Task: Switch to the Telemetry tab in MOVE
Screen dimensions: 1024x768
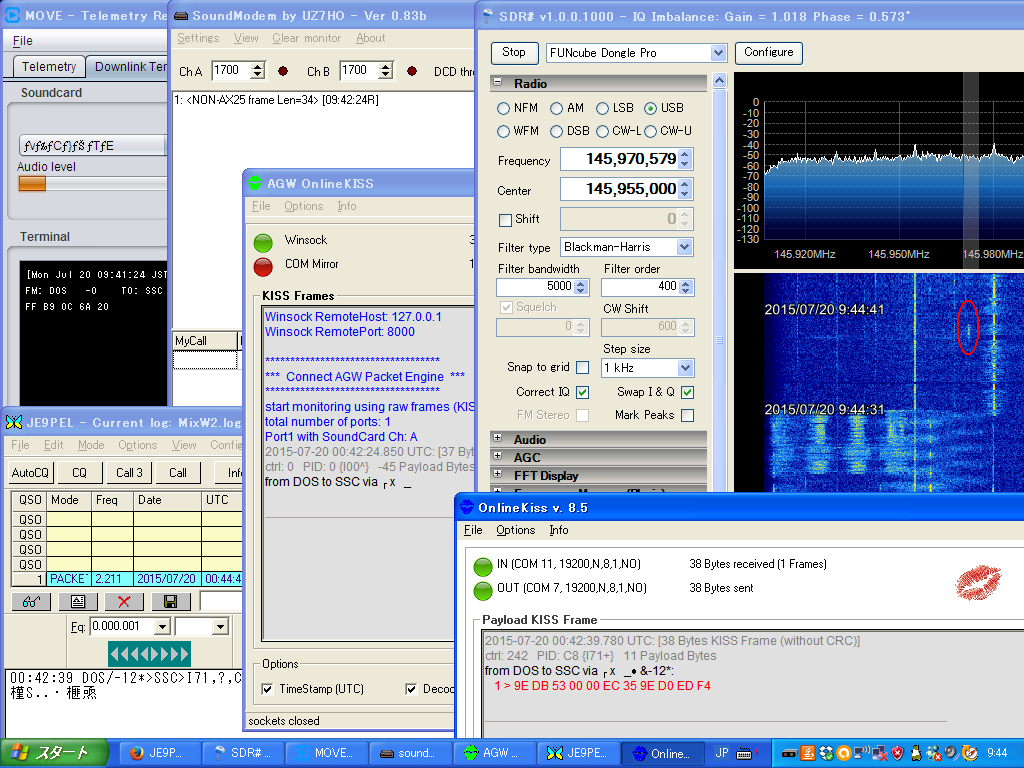Action: [x=49, y=67]
